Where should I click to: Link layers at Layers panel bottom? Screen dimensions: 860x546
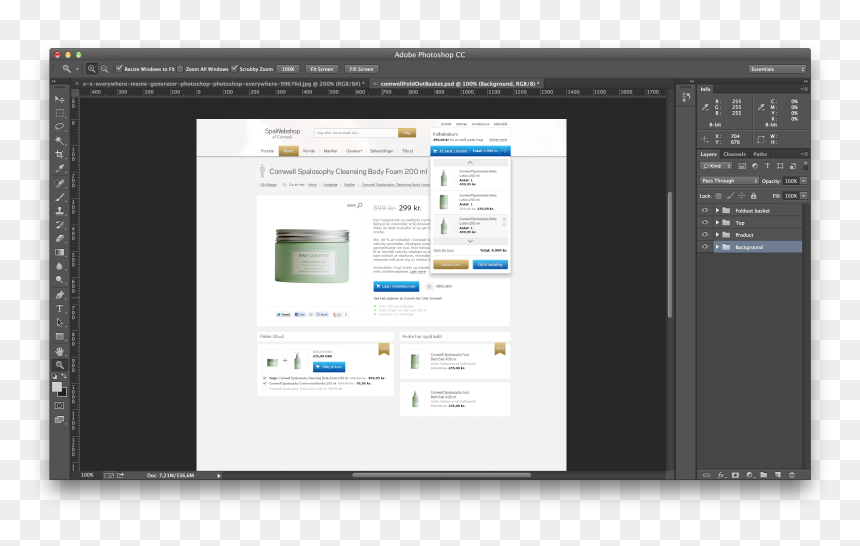706,475
